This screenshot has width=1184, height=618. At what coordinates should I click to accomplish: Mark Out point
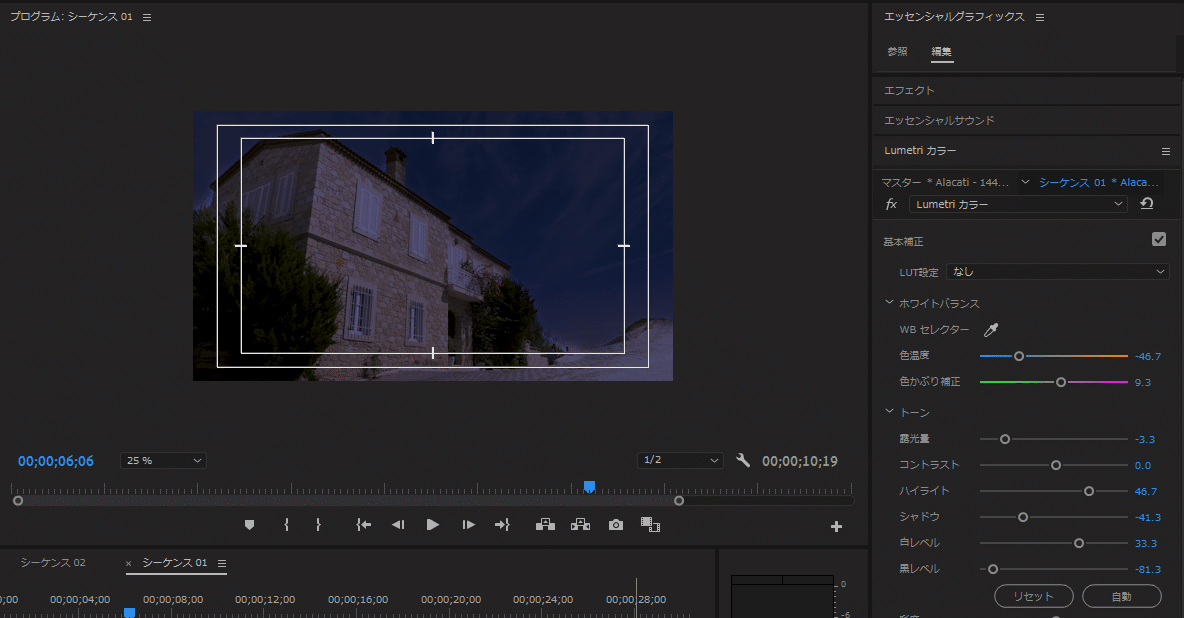(318, 524)
